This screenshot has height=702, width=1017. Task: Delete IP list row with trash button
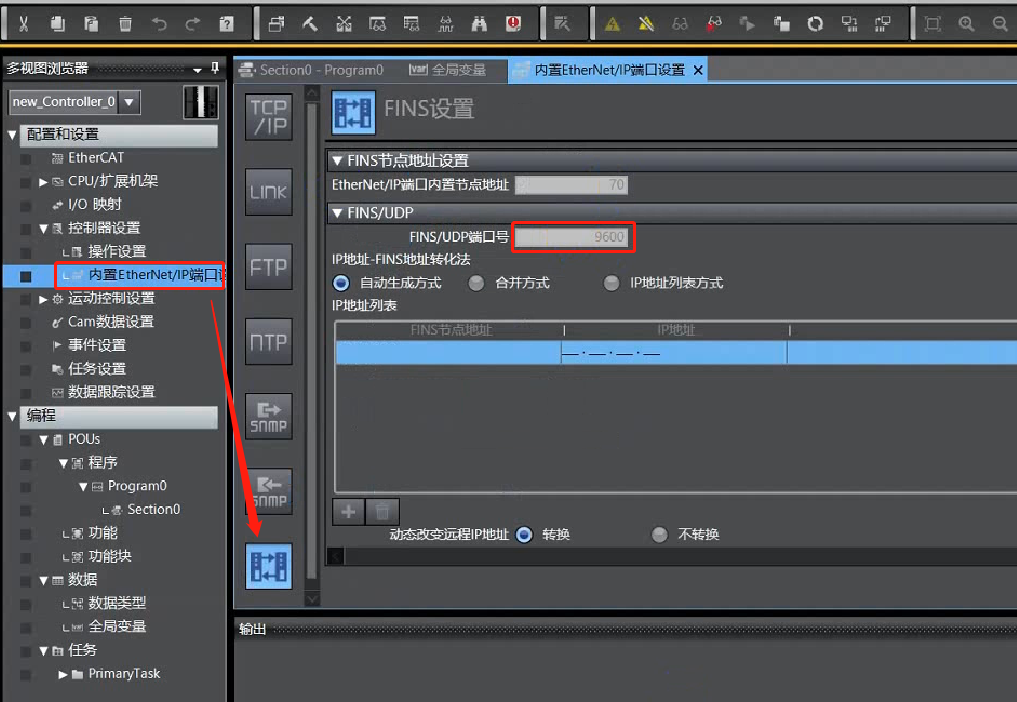click(x=382, y=512)
